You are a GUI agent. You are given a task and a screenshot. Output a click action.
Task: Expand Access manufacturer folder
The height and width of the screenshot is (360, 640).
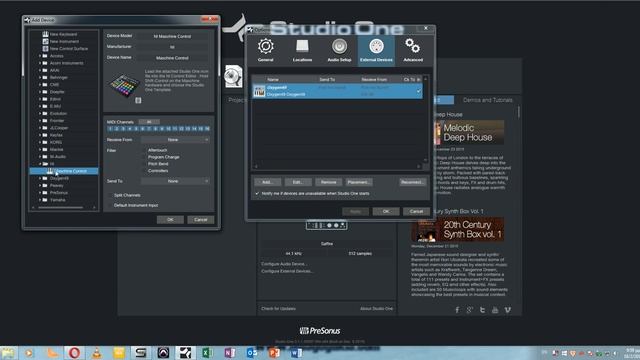40,56
